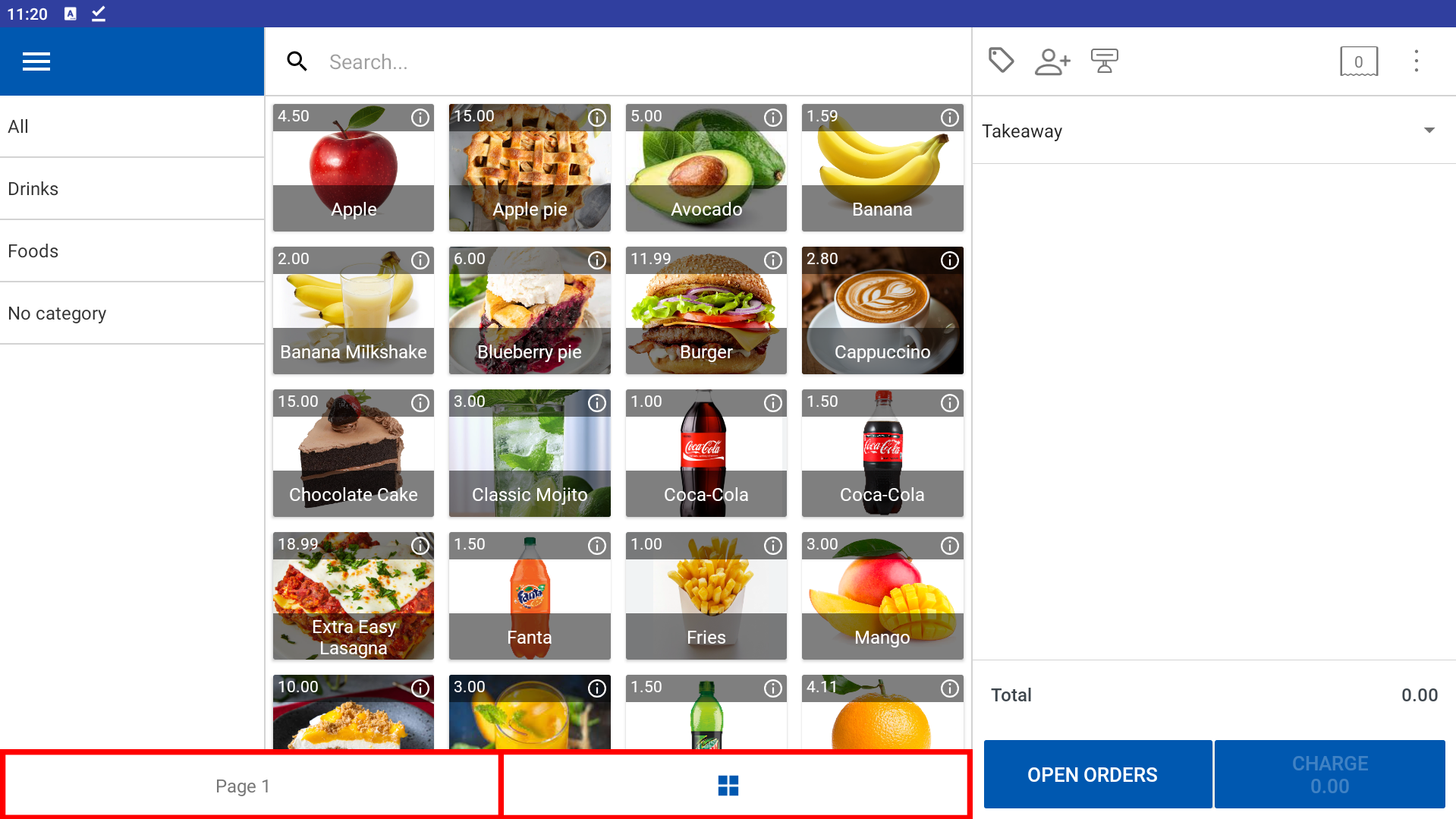The width and height of the screenshot is (1456, 819).
Task: Click the table/dining option icon
Action: coord(1104,61)
